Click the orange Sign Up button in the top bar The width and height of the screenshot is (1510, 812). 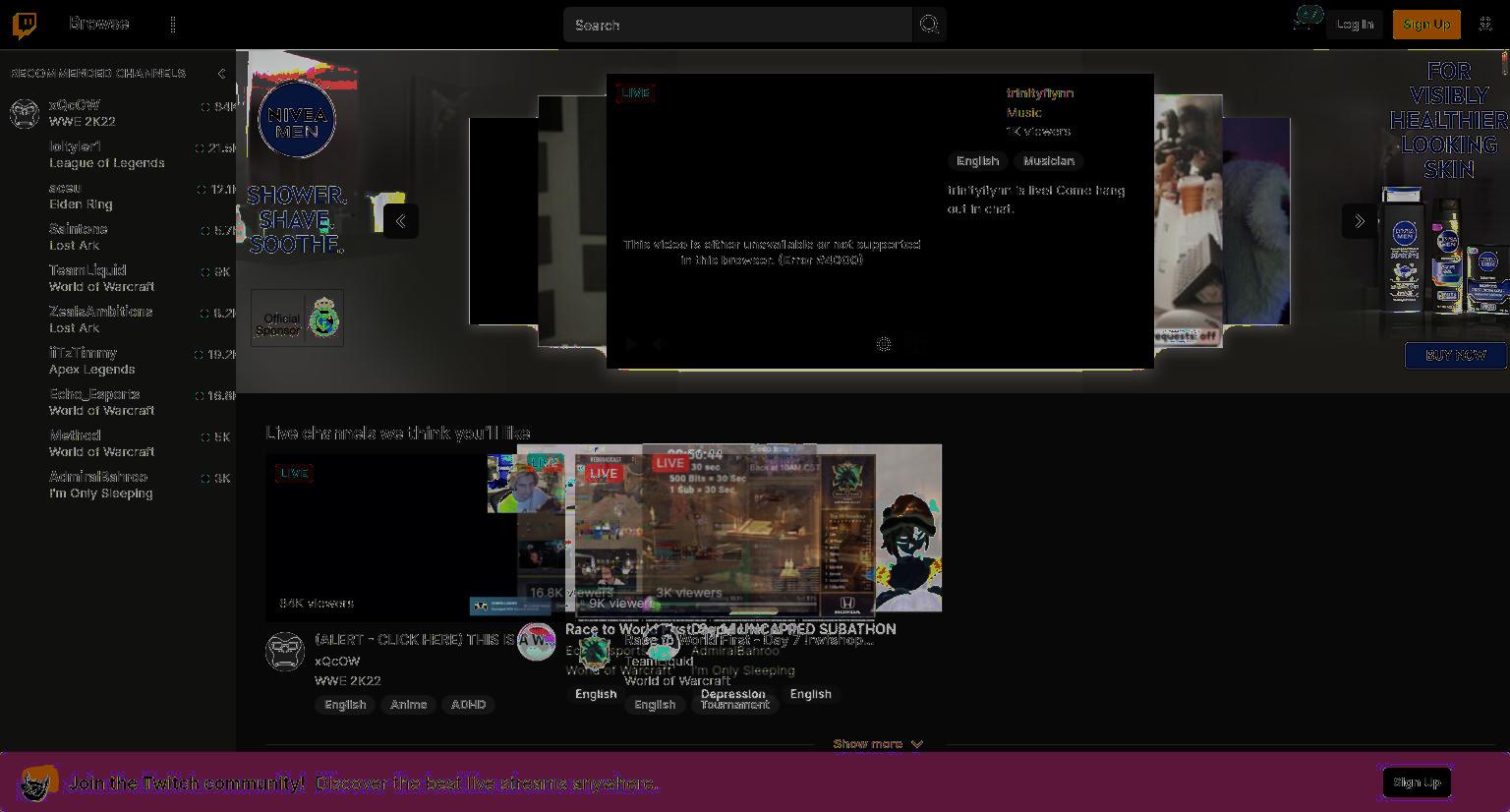click(1426, 25)
